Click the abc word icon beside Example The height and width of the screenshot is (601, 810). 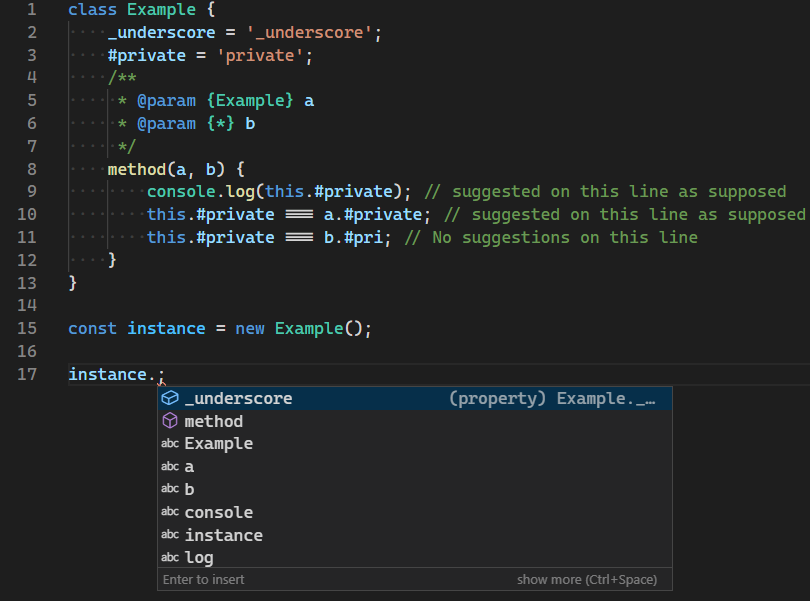(x=168, y=443)
